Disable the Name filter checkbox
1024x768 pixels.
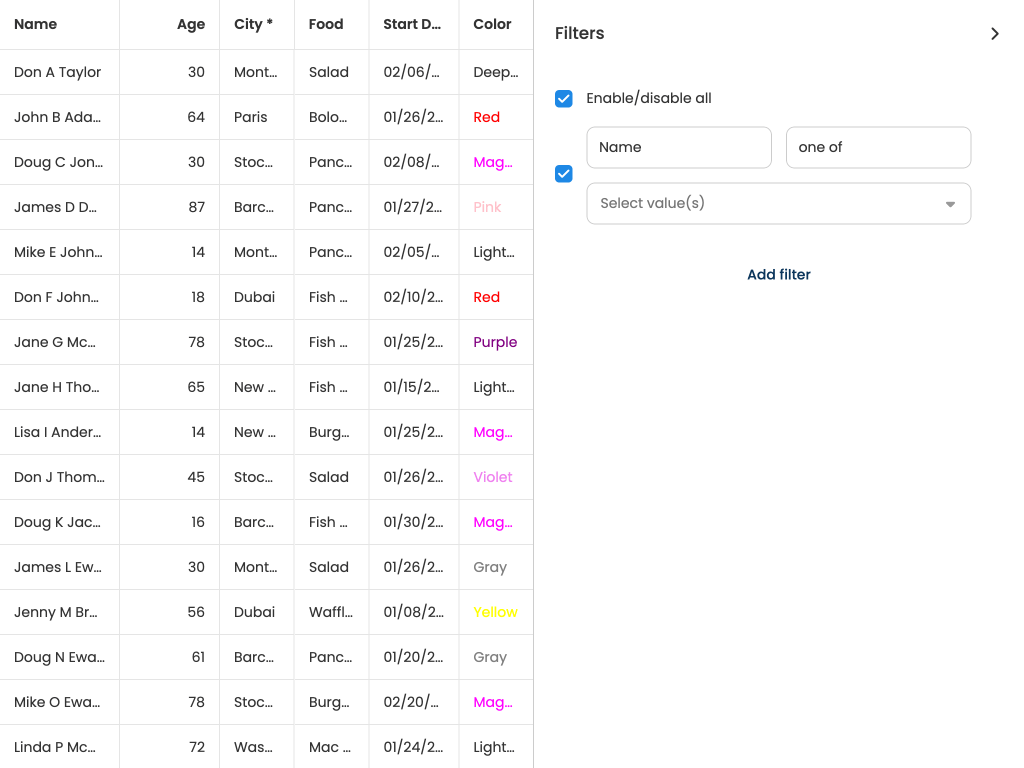click(564, 174)
